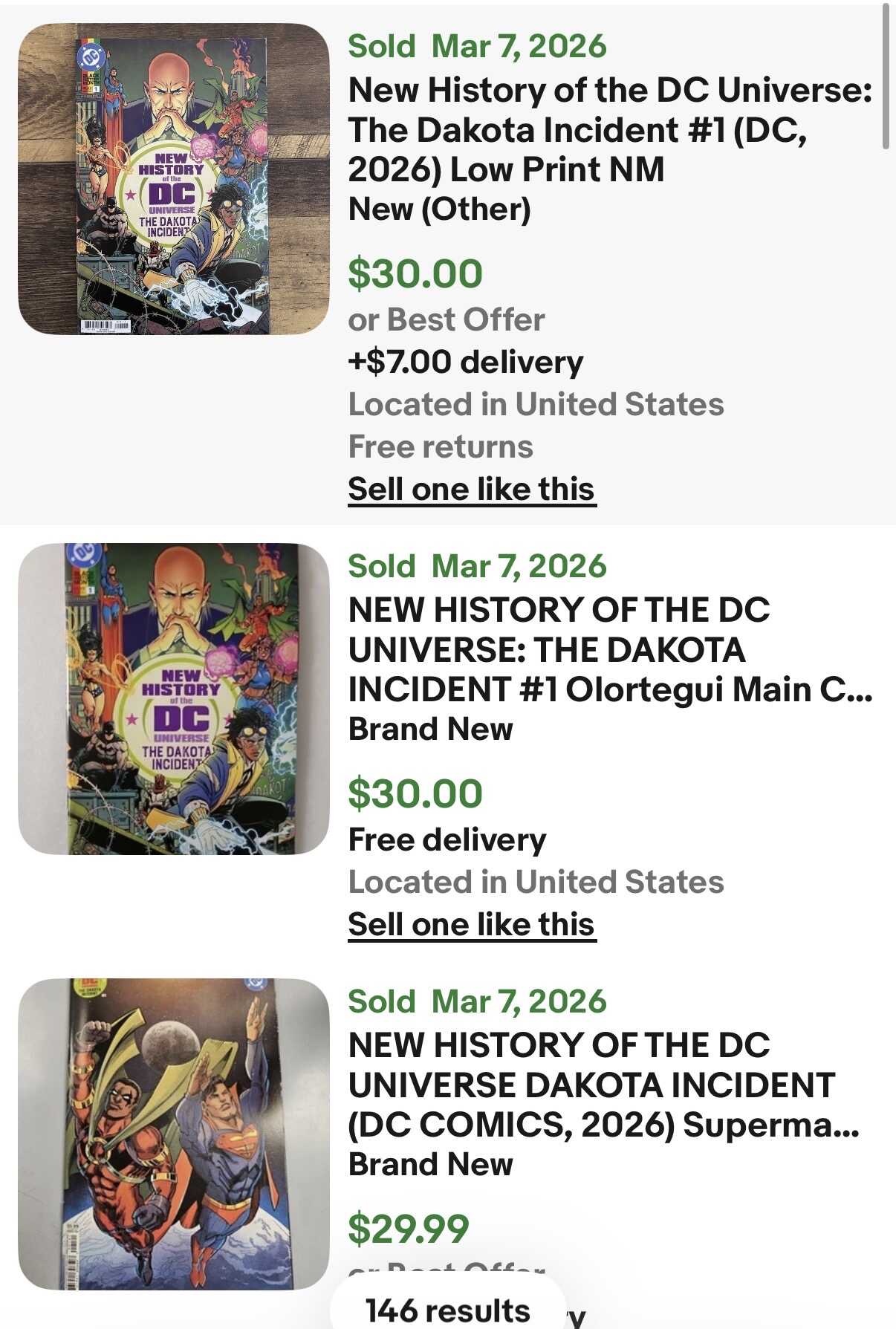Tap the 'New (Other)' condition label

[x=440, y=209]
